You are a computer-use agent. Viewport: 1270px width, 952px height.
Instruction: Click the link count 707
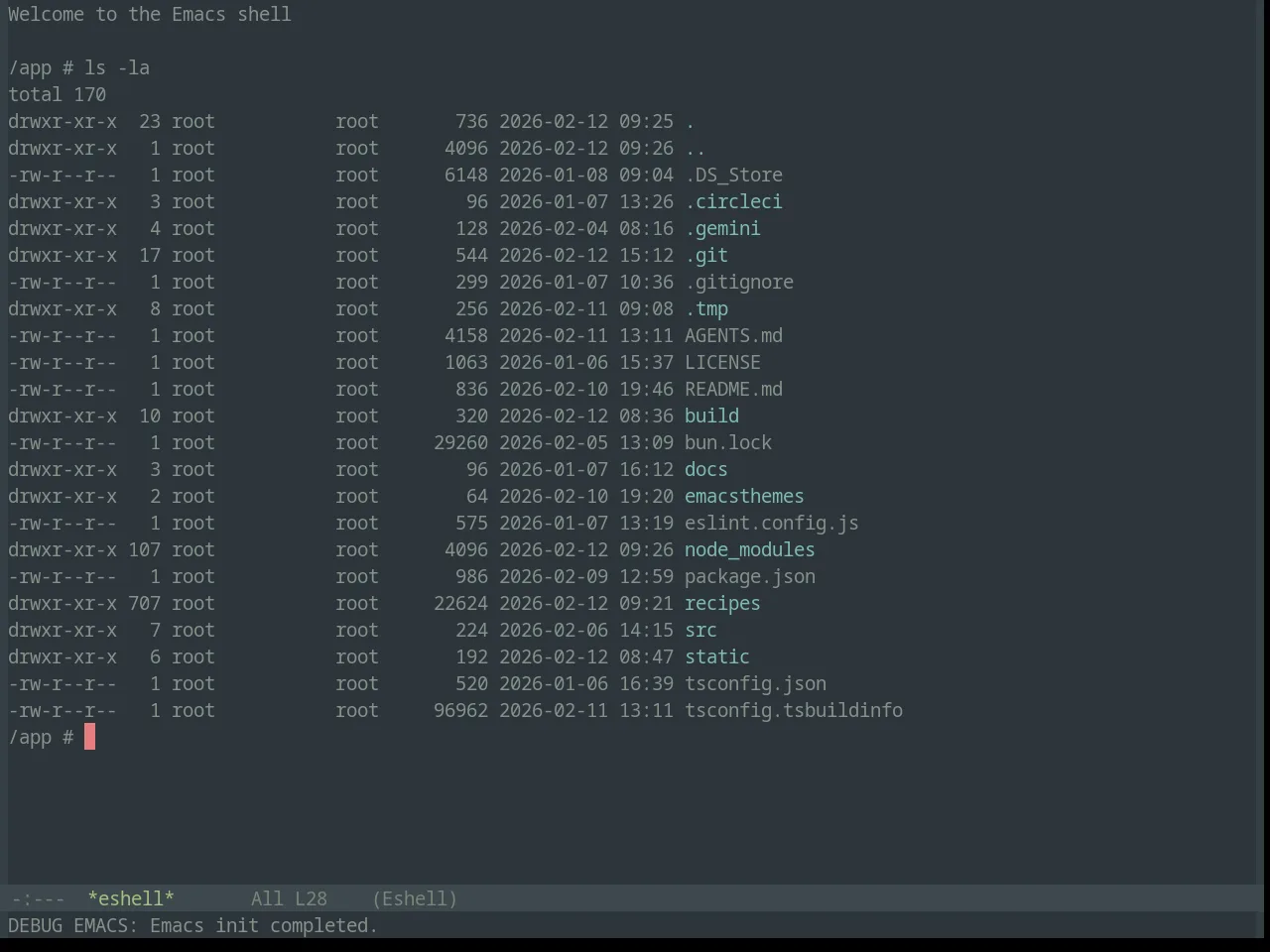click(144, 603)
